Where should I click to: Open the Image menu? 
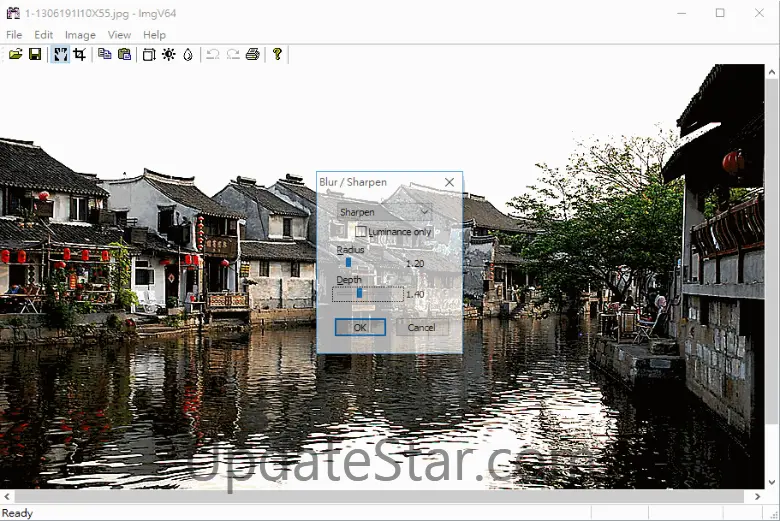click(x=80, y=35)
